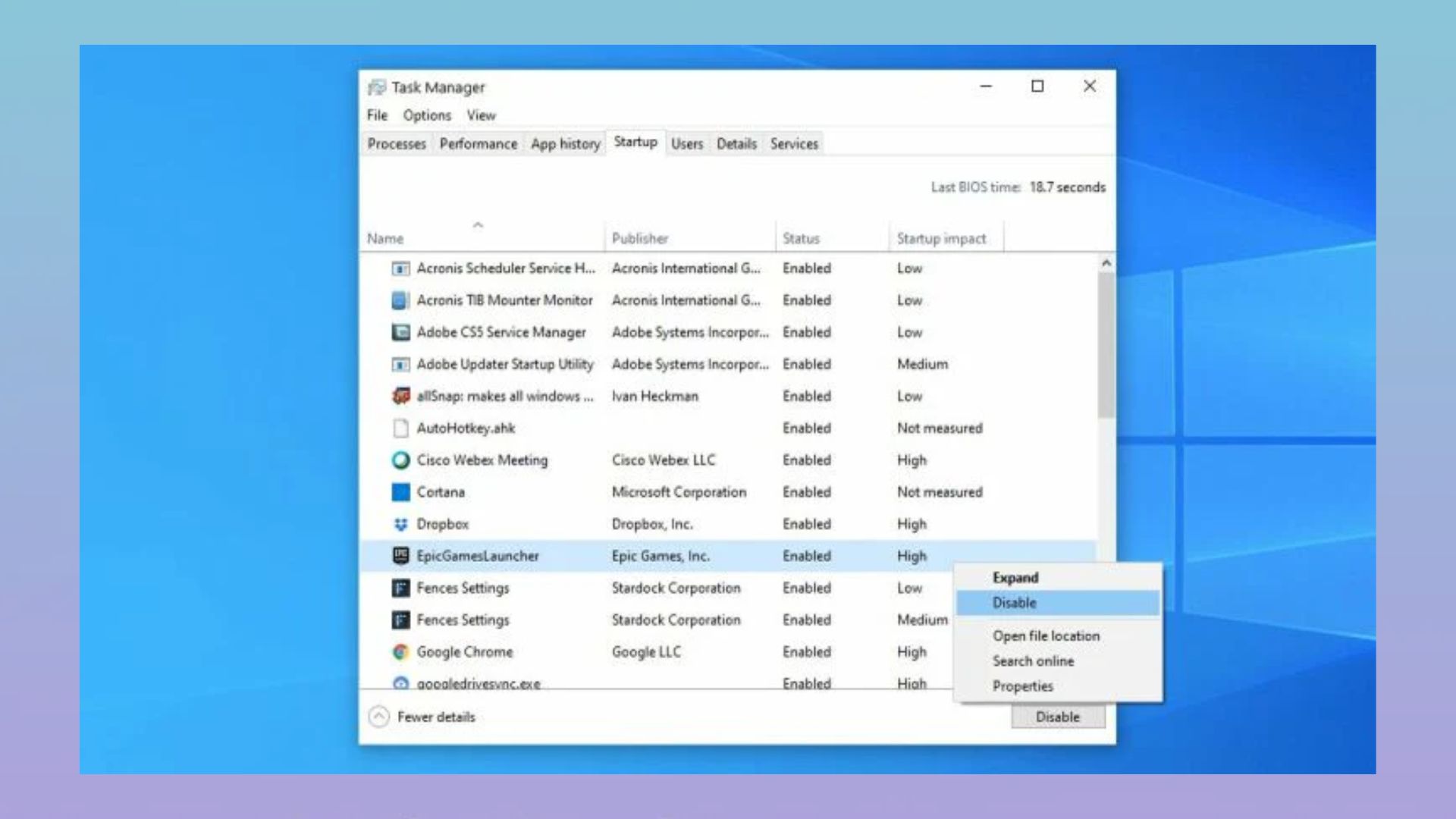This screenshot has height=819, width=1456.
Task: Choose Search online in context menu
Action: pyautogui.click(x=1057, y=661)
